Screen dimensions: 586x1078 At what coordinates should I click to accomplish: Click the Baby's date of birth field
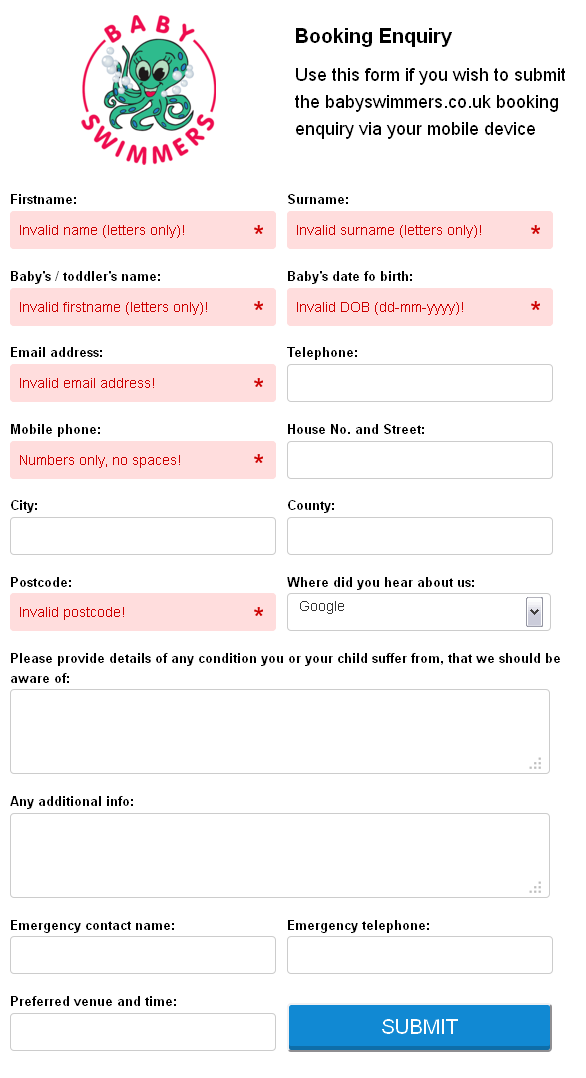(420, 307)
